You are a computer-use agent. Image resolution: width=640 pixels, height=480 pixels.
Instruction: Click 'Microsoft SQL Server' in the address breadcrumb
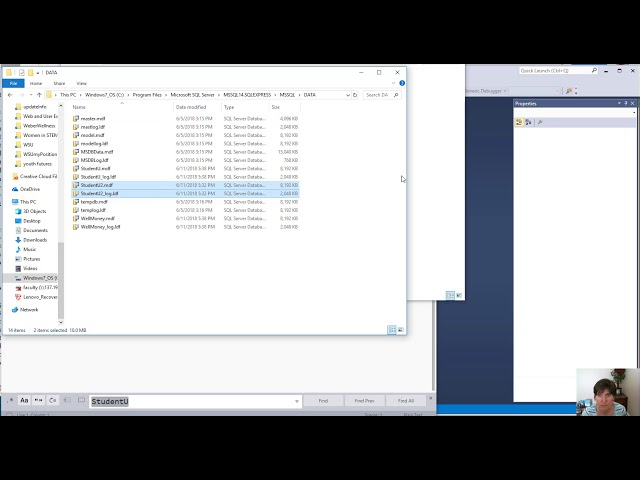pos(192,95)
